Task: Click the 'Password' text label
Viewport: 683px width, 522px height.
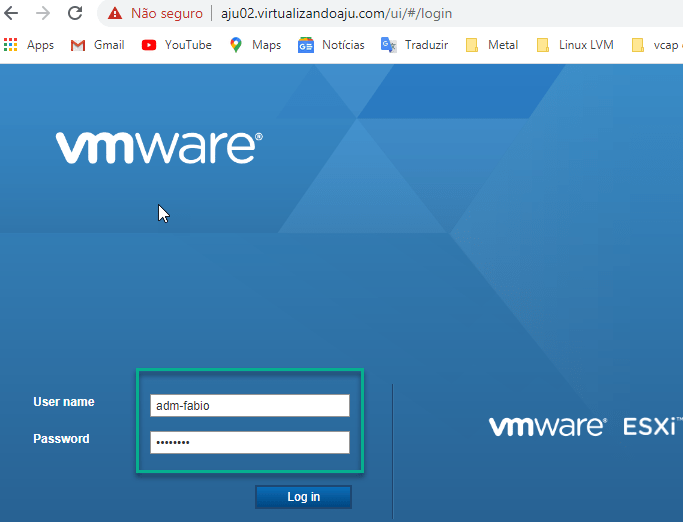Action: [61, 439]
